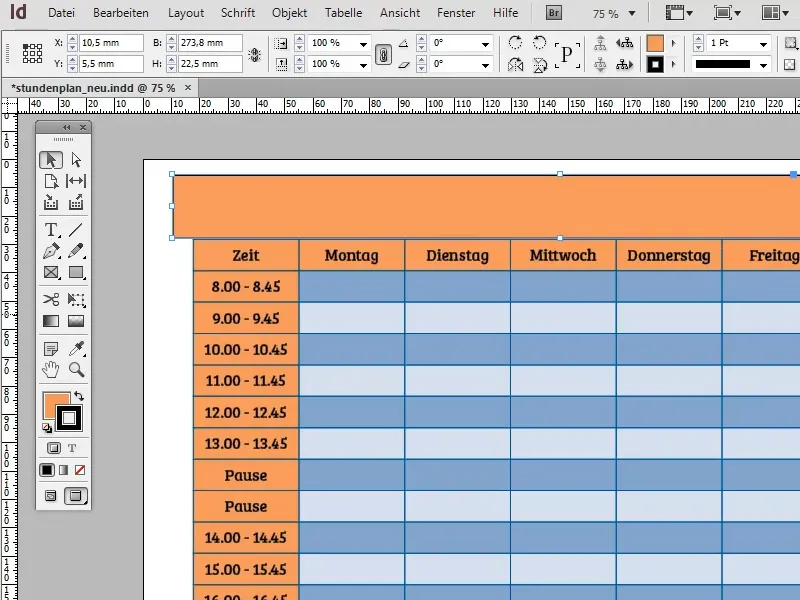This screenshot has height=600, width=800.
Task: Apply Color button in toolbox
Action: [x=46, y=470]
